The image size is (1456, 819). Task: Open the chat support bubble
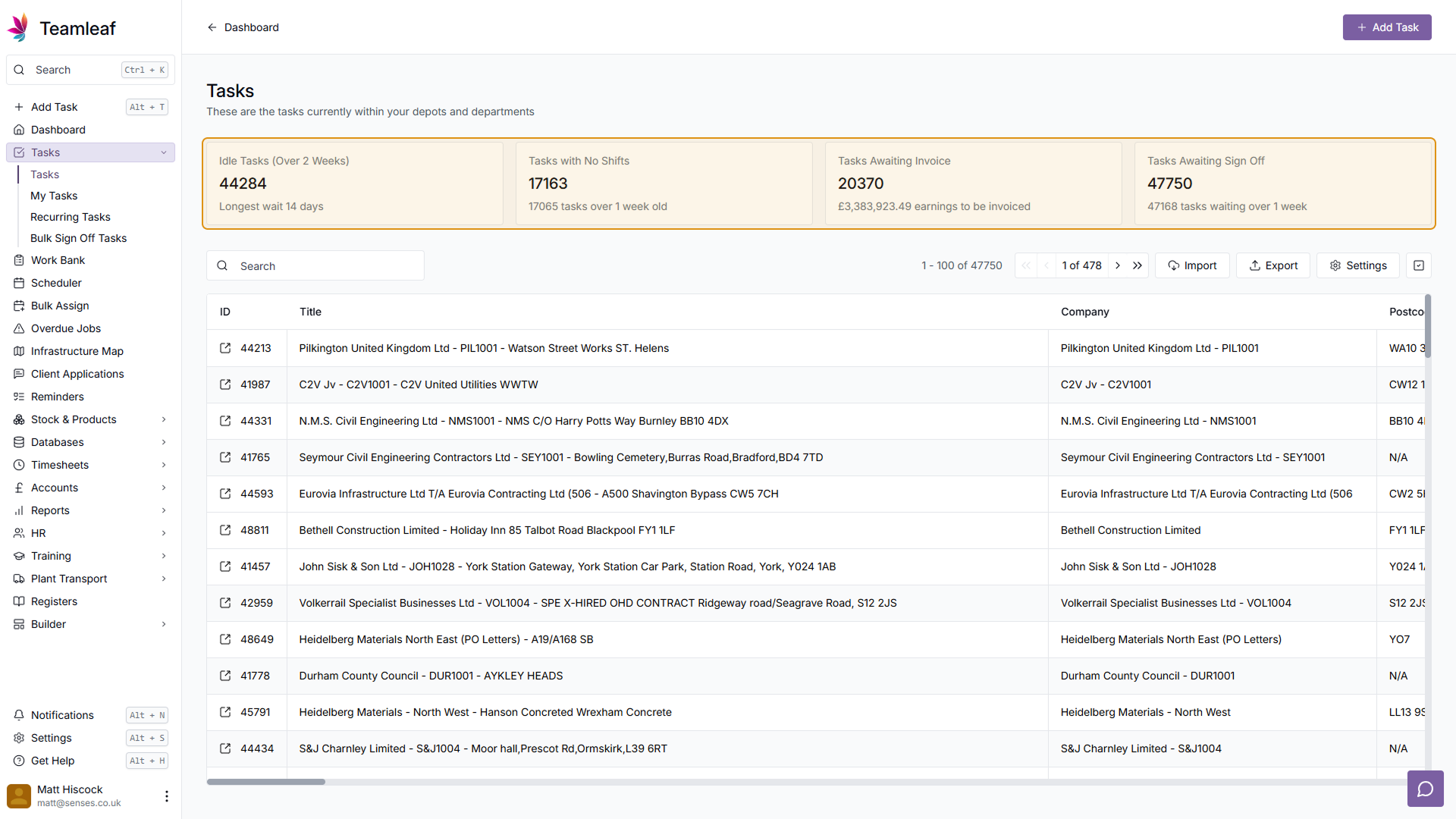(1425, 789)
